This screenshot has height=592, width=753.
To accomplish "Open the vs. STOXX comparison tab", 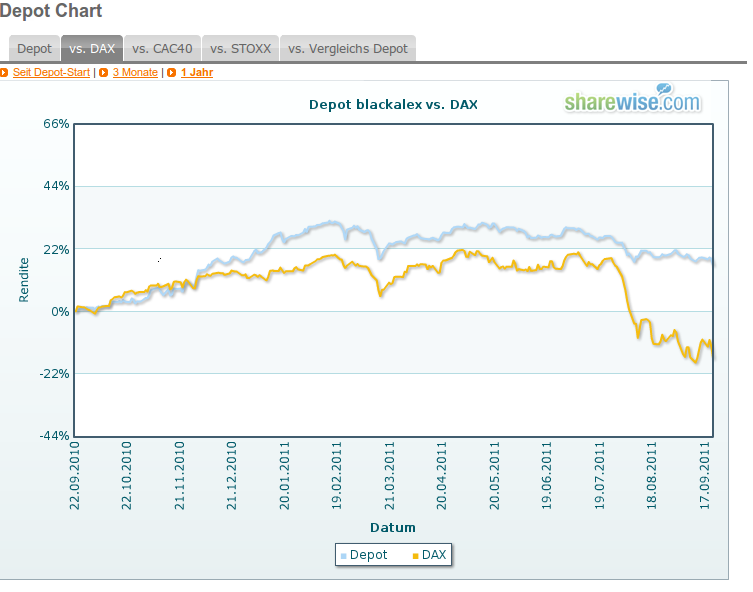I will click(x=240, y=48).
